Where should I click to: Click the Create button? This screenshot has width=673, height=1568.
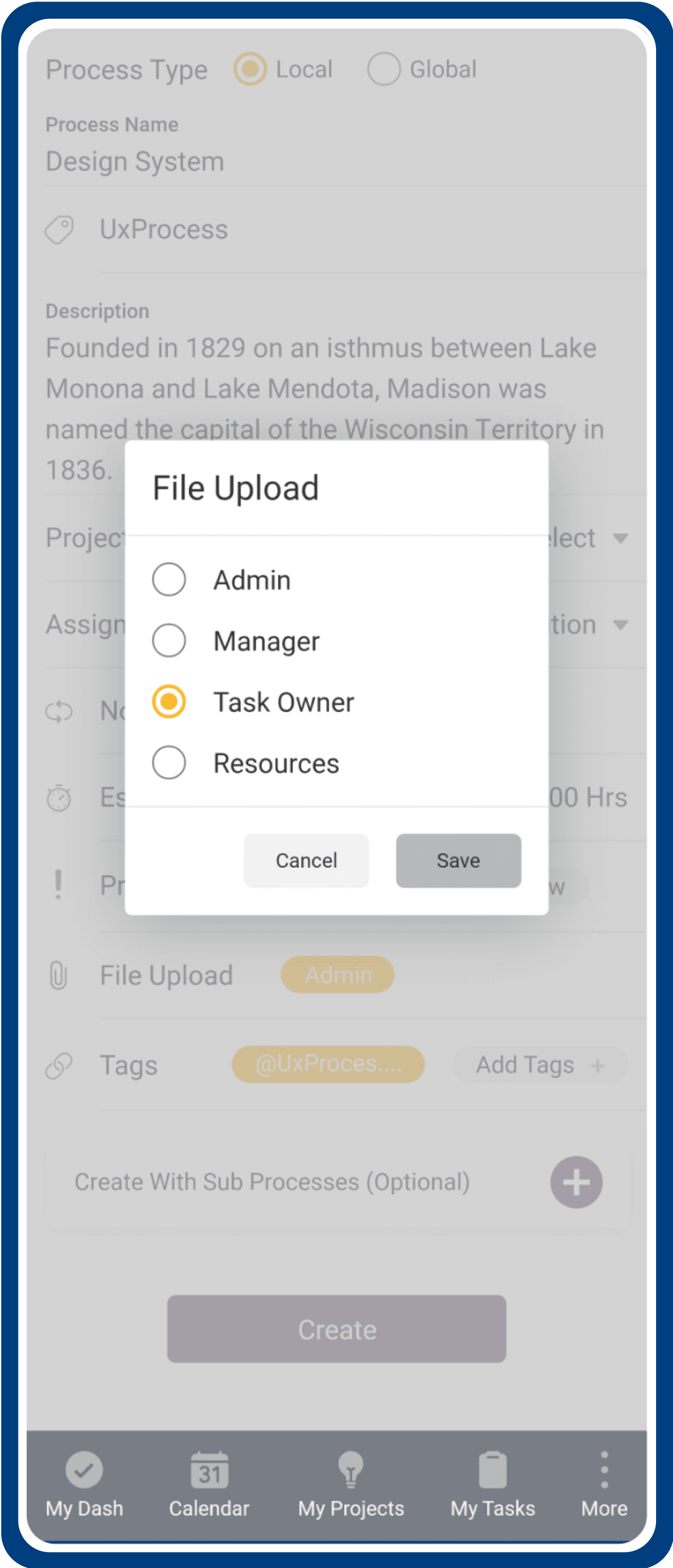click(x=336, y=1329)
